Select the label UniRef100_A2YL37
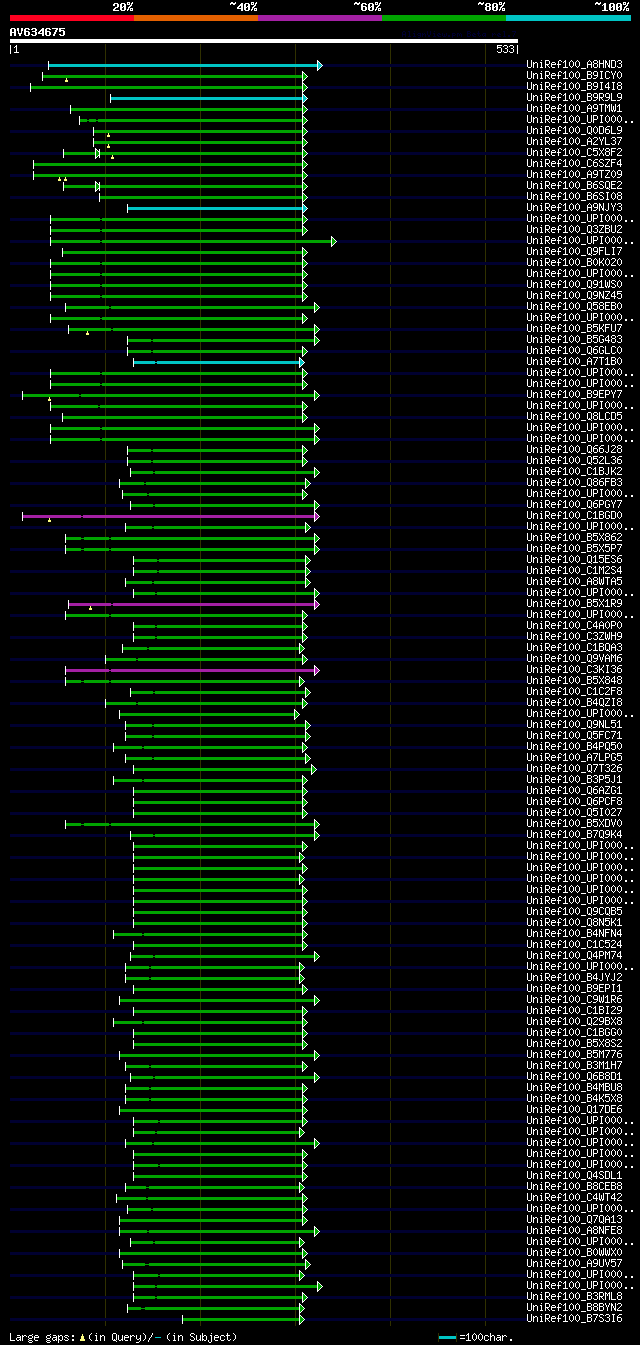This screenshot has width=640, height=1345. point(574,142)
